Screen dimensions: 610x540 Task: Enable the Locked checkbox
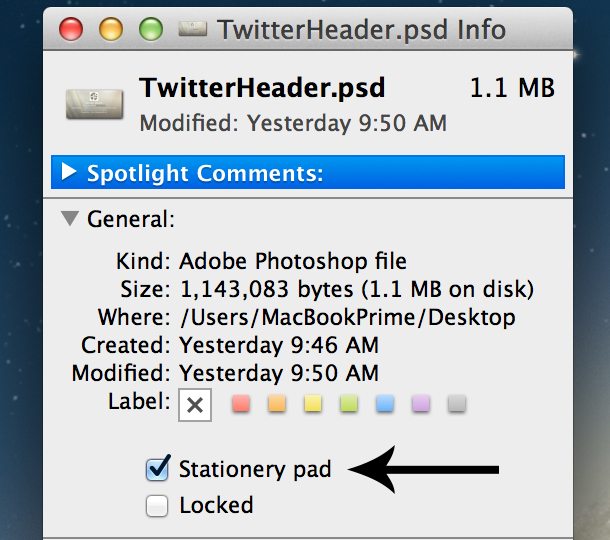[157, 505]
